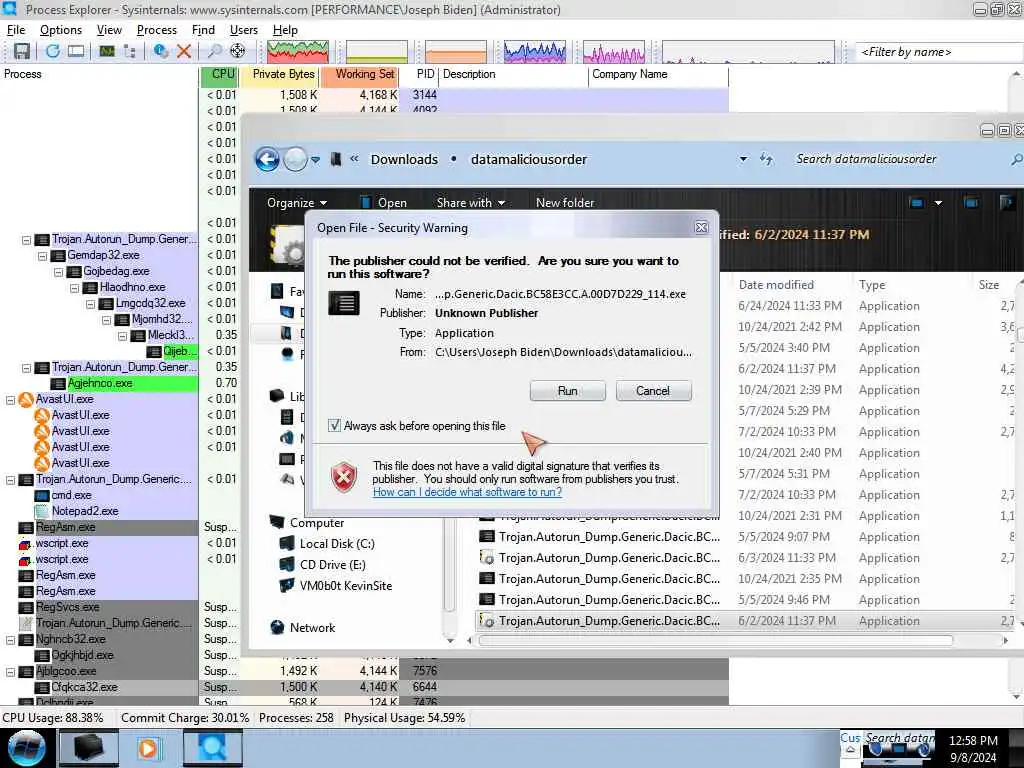
Task: Click the Explorer Back arrow button
Action: [x=267, y=159]
